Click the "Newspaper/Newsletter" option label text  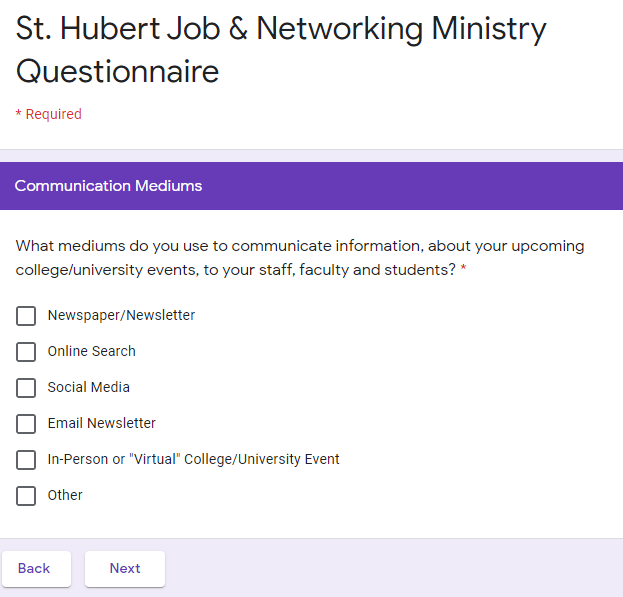pos(121,315)
